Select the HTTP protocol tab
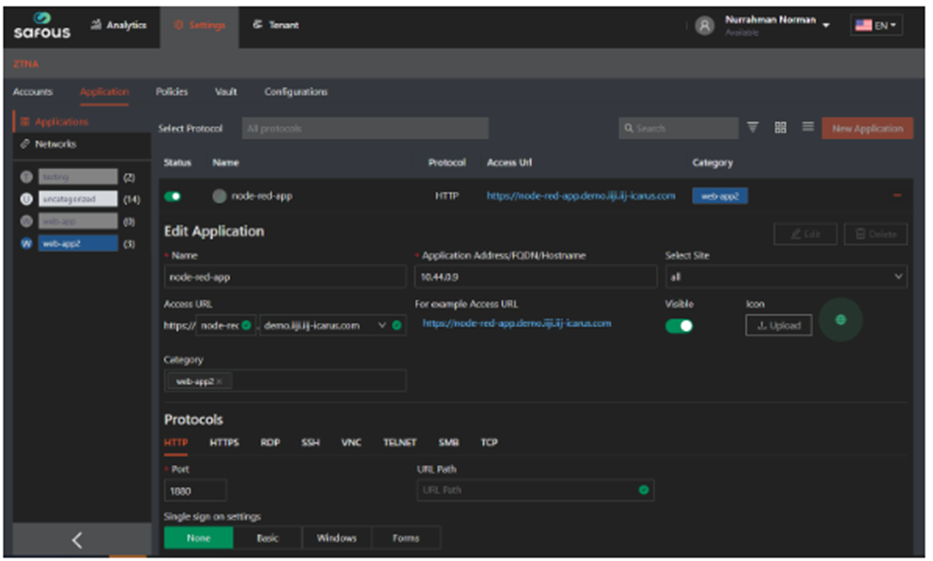This screenshot has width=933, height=561. [176, 442]
